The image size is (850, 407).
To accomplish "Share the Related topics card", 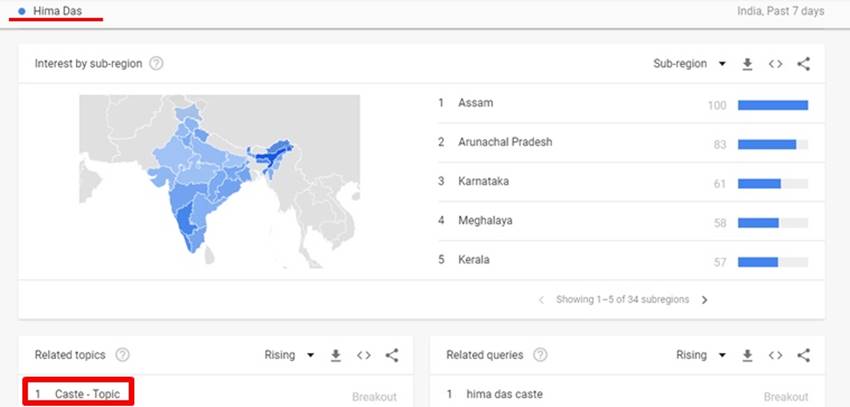I will 392,355.
